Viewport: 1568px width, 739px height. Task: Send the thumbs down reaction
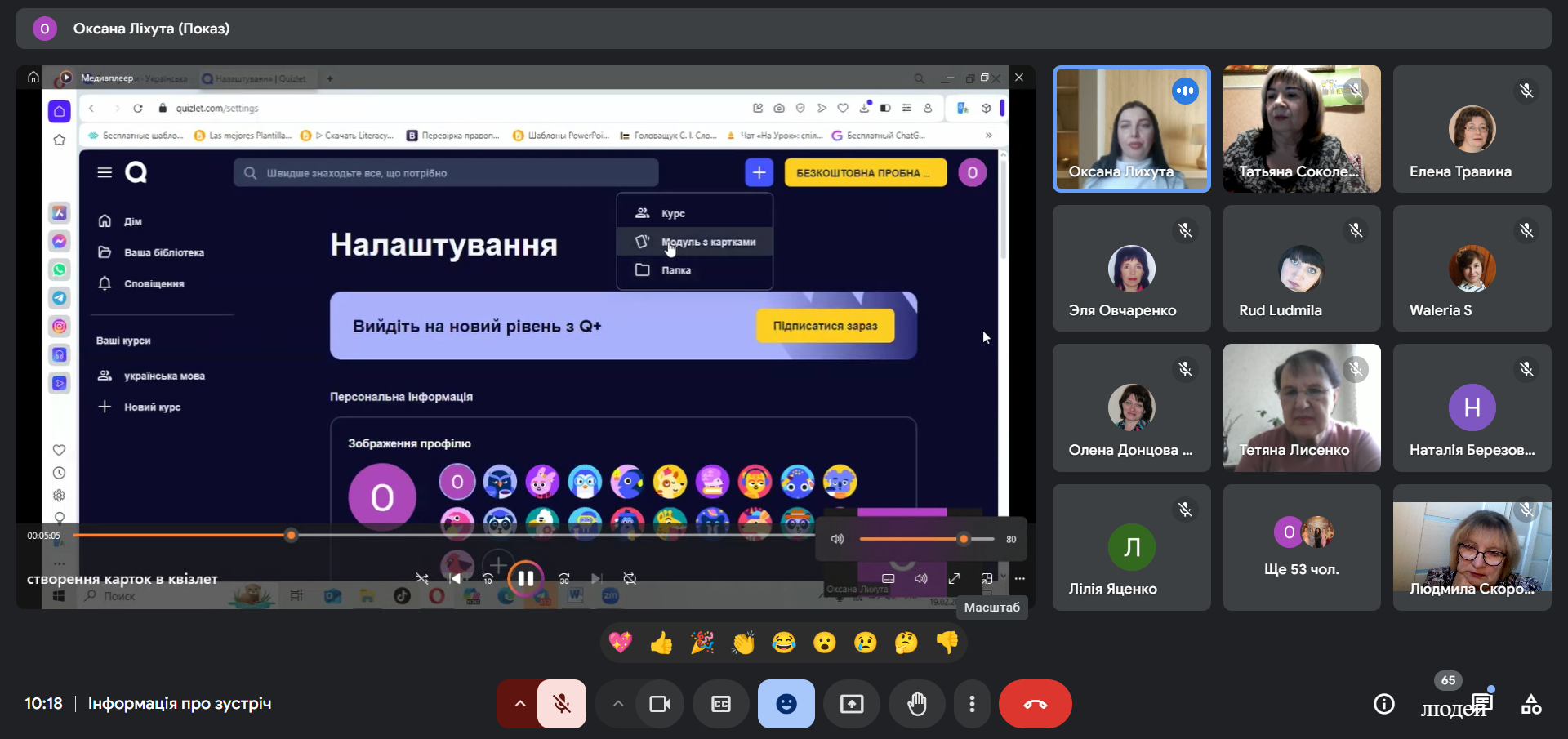947,643
